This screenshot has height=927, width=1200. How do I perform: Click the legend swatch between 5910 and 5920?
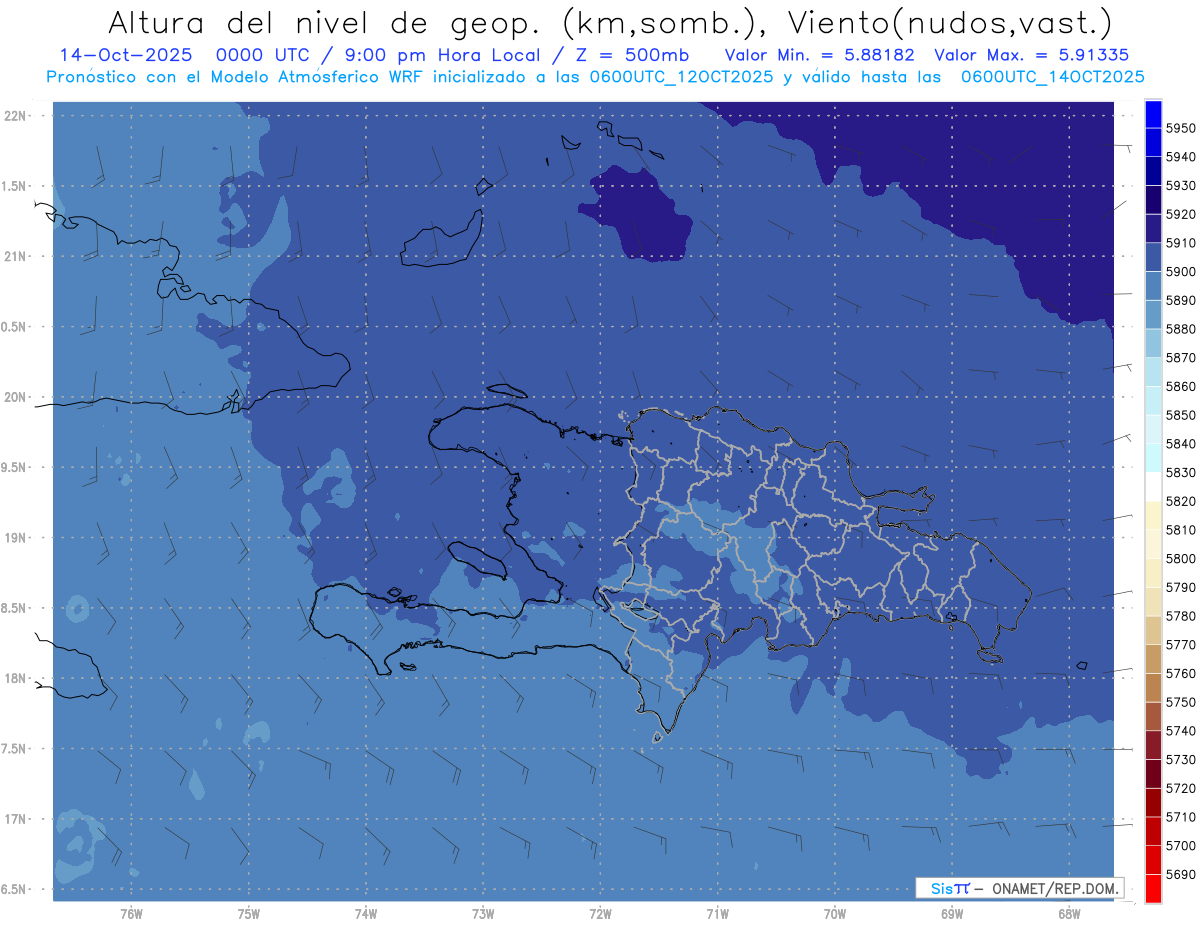coord(1153,228)
